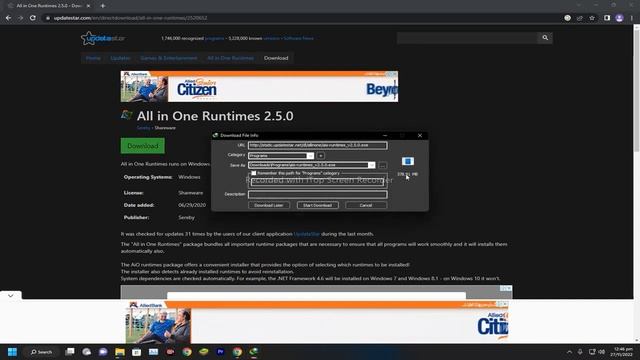This screenshot has height=360, width=640.
Task: Collapse the bottom ad with chevron
Action: (11, 295)
